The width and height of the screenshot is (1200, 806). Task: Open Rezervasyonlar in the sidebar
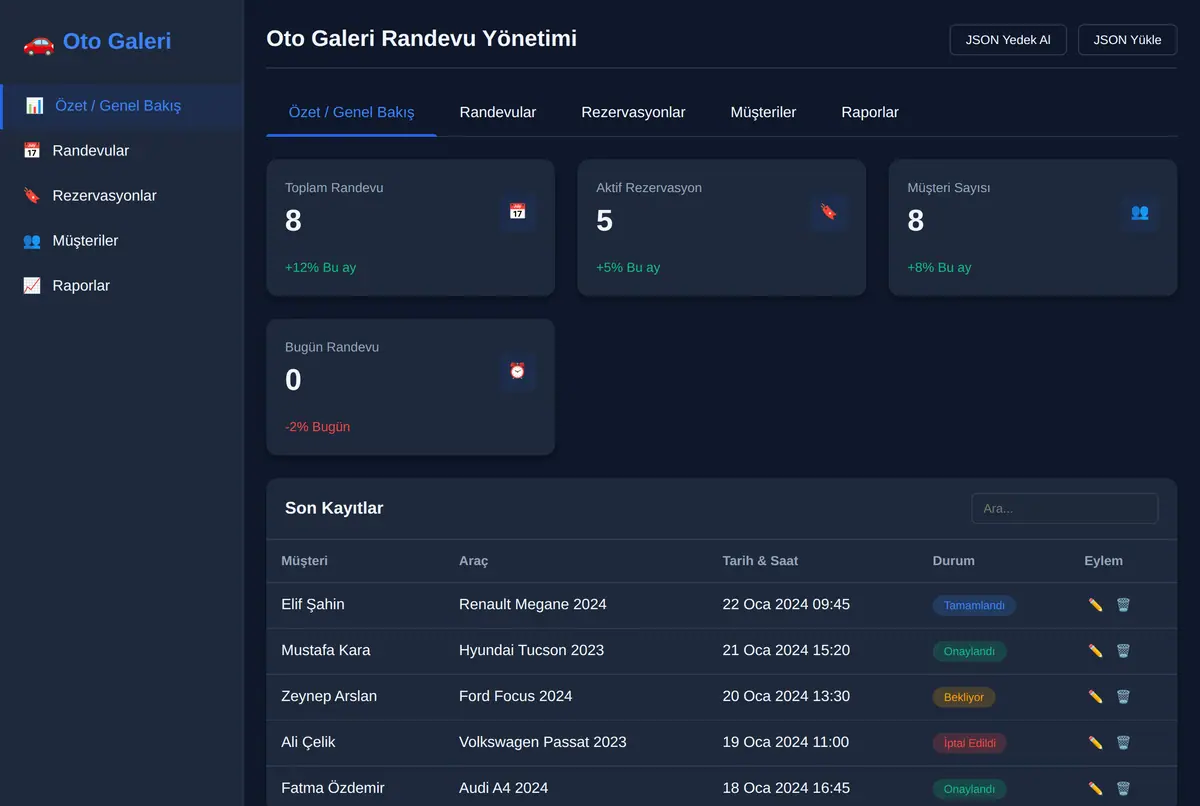pos(122,196)
